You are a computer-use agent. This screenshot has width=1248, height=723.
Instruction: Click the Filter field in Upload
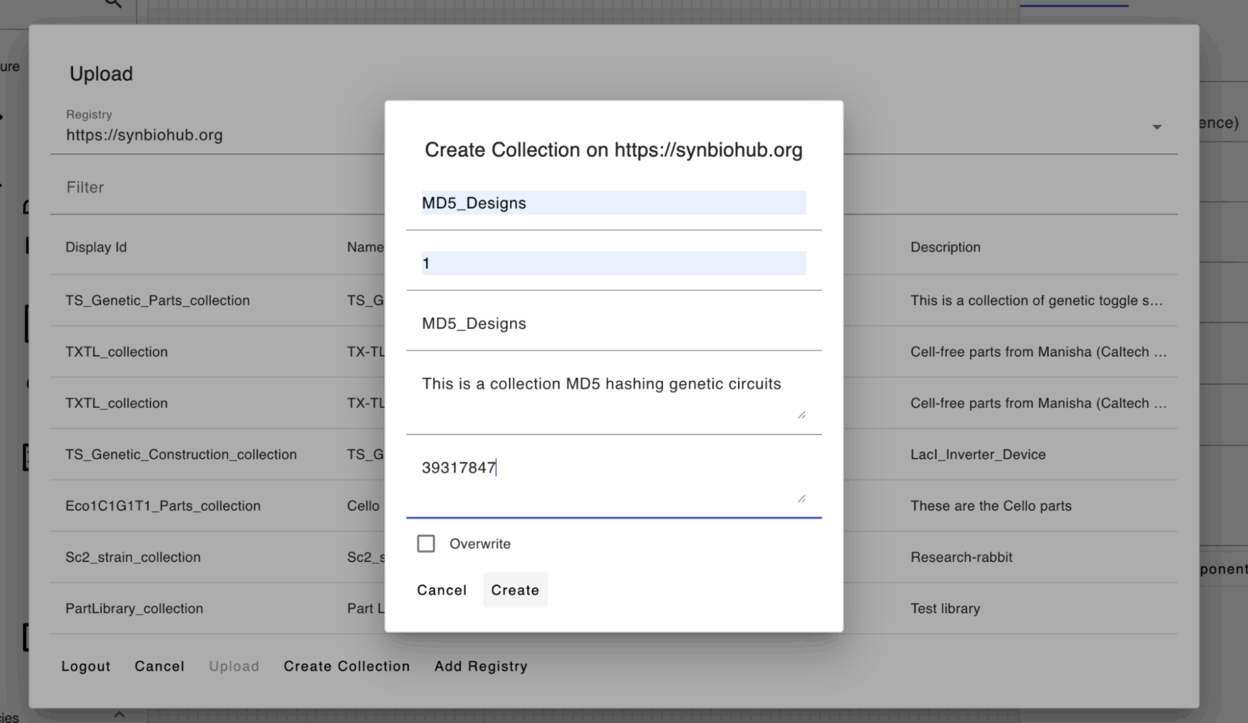[x=614, y=187]
